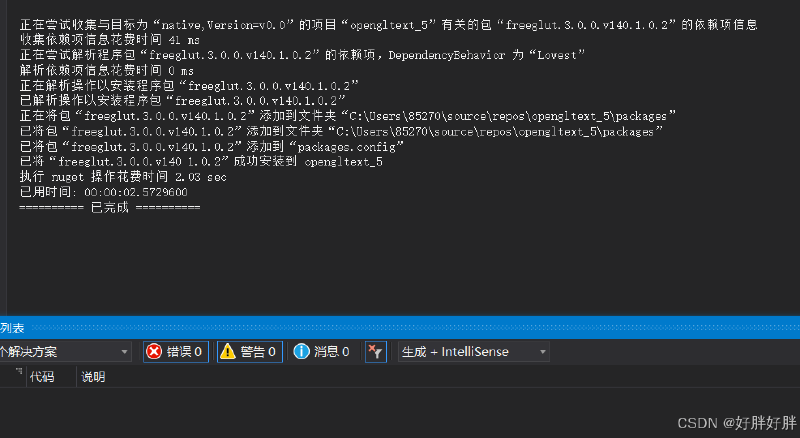Click the line 成功安装到 opengltext_5
Image resolution: width=800 pixels, height=438 pixels.
click(x=201, y=162)
